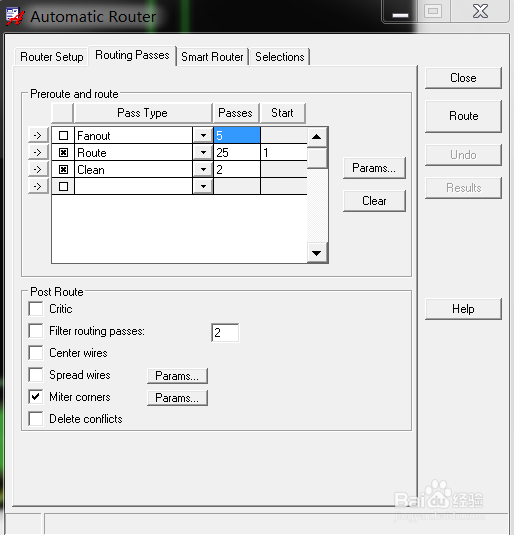Enable the Critic checkbox
The width and height of the screenshot is (514, 535).
36,309
